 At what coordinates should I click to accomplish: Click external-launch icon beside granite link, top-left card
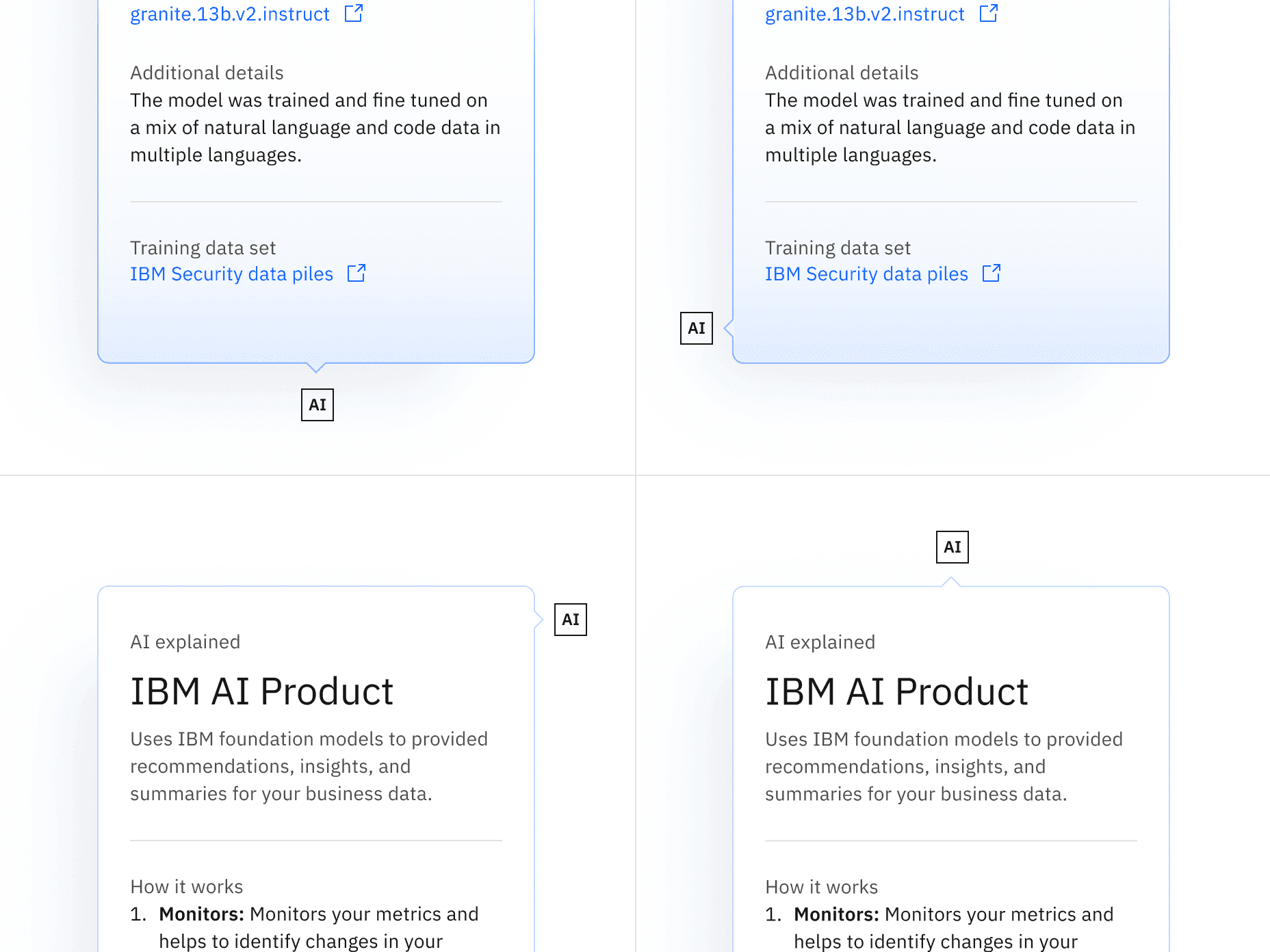(x=354, y=13)
